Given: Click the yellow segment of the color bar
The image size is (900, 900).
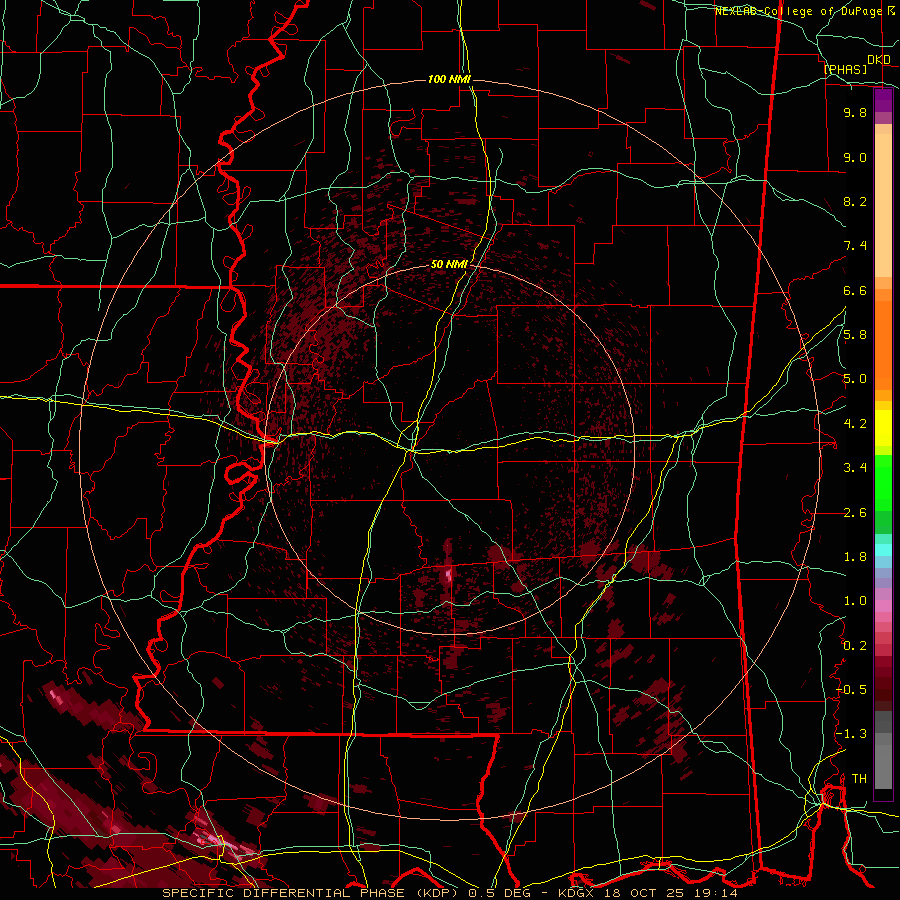Looking at the screenshot, I should (x=883, y=428).
